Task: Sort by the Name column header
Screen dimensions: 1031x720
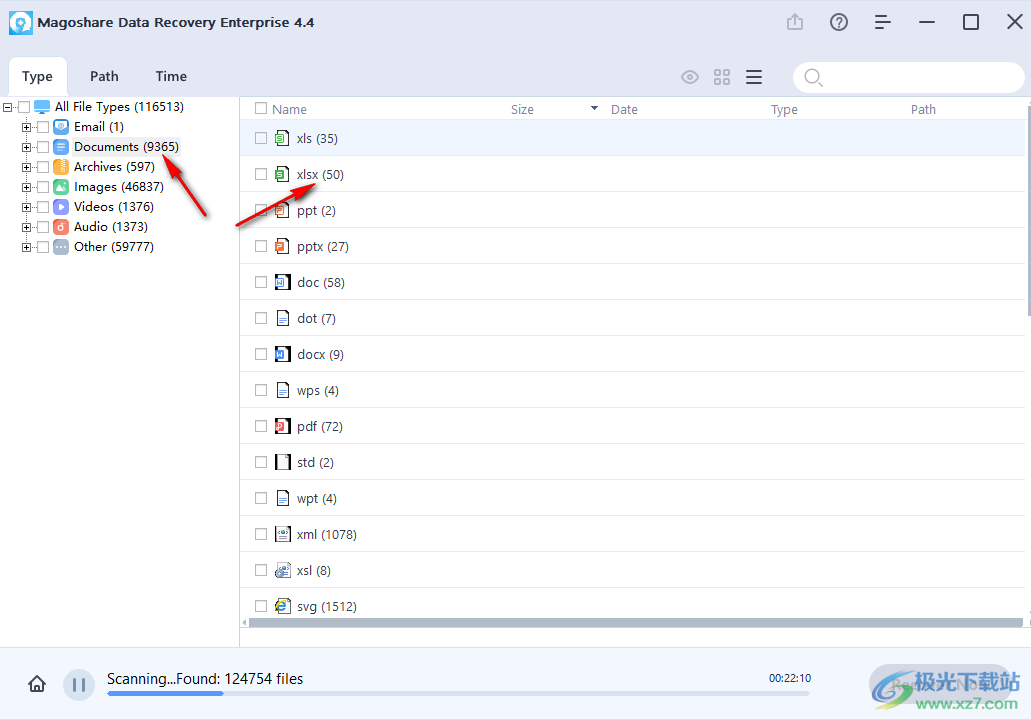Action: coord(289,109)
